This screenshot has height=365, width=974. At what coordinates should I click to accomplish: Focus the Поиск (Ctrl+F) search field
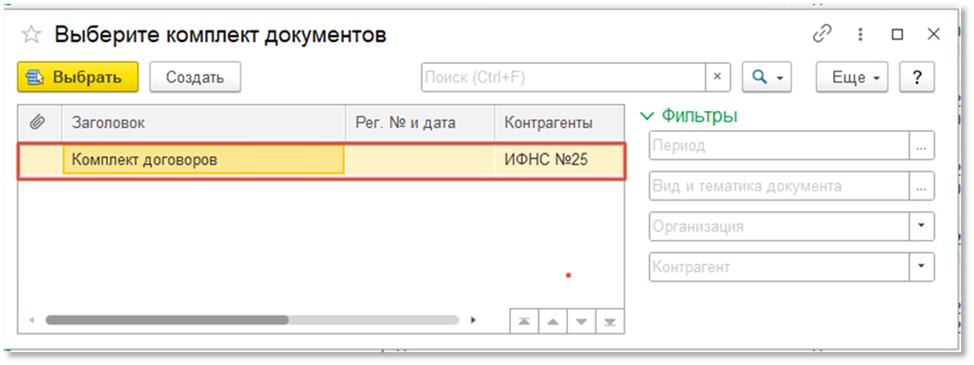[563, 78]
